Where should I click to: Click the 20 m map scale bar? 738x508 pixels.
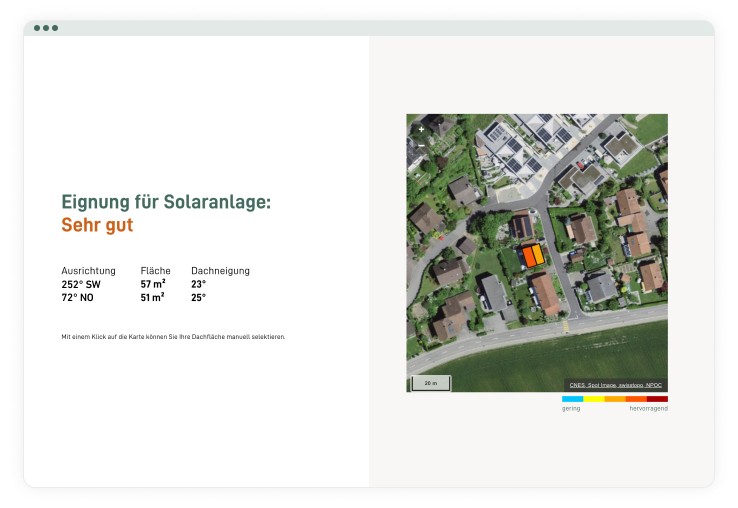tap(431, 383)
